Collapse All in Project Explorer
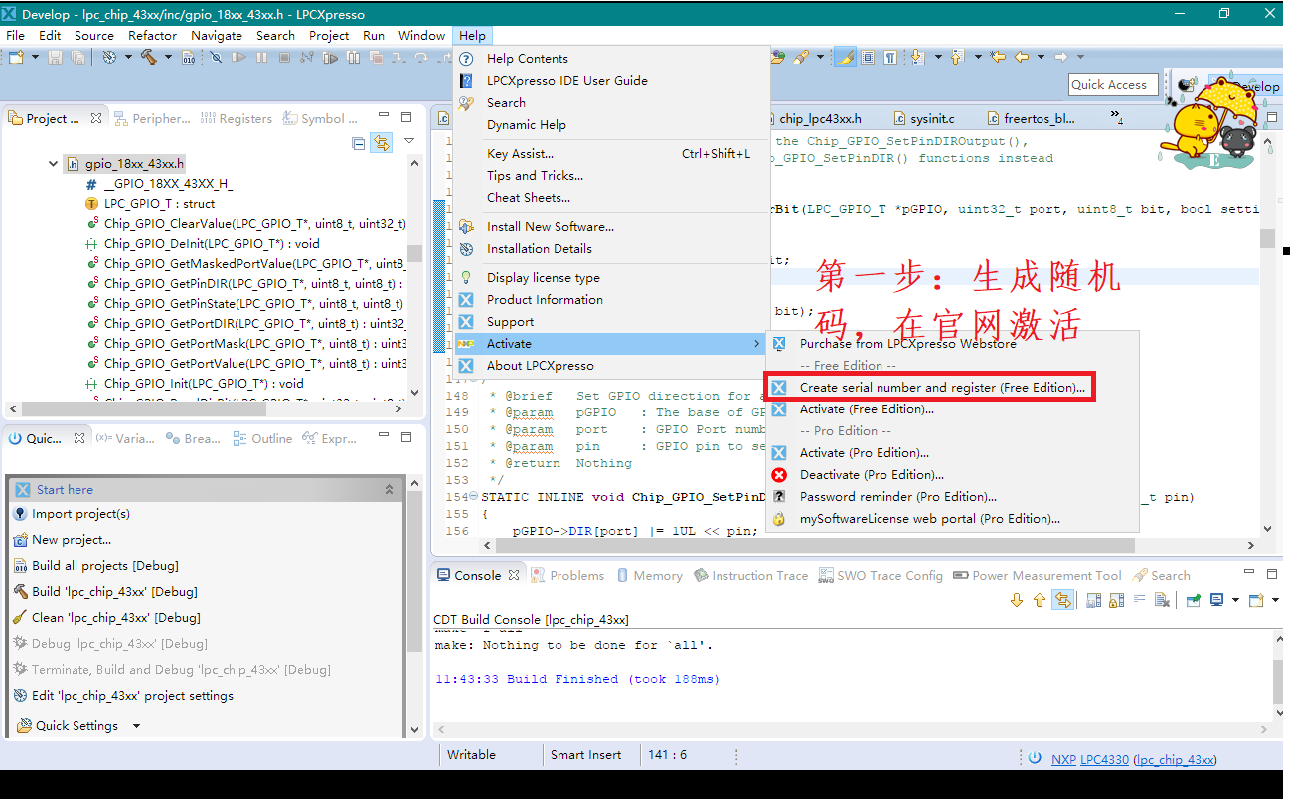This screenshot has height=804, width=1290. point(359,143)
